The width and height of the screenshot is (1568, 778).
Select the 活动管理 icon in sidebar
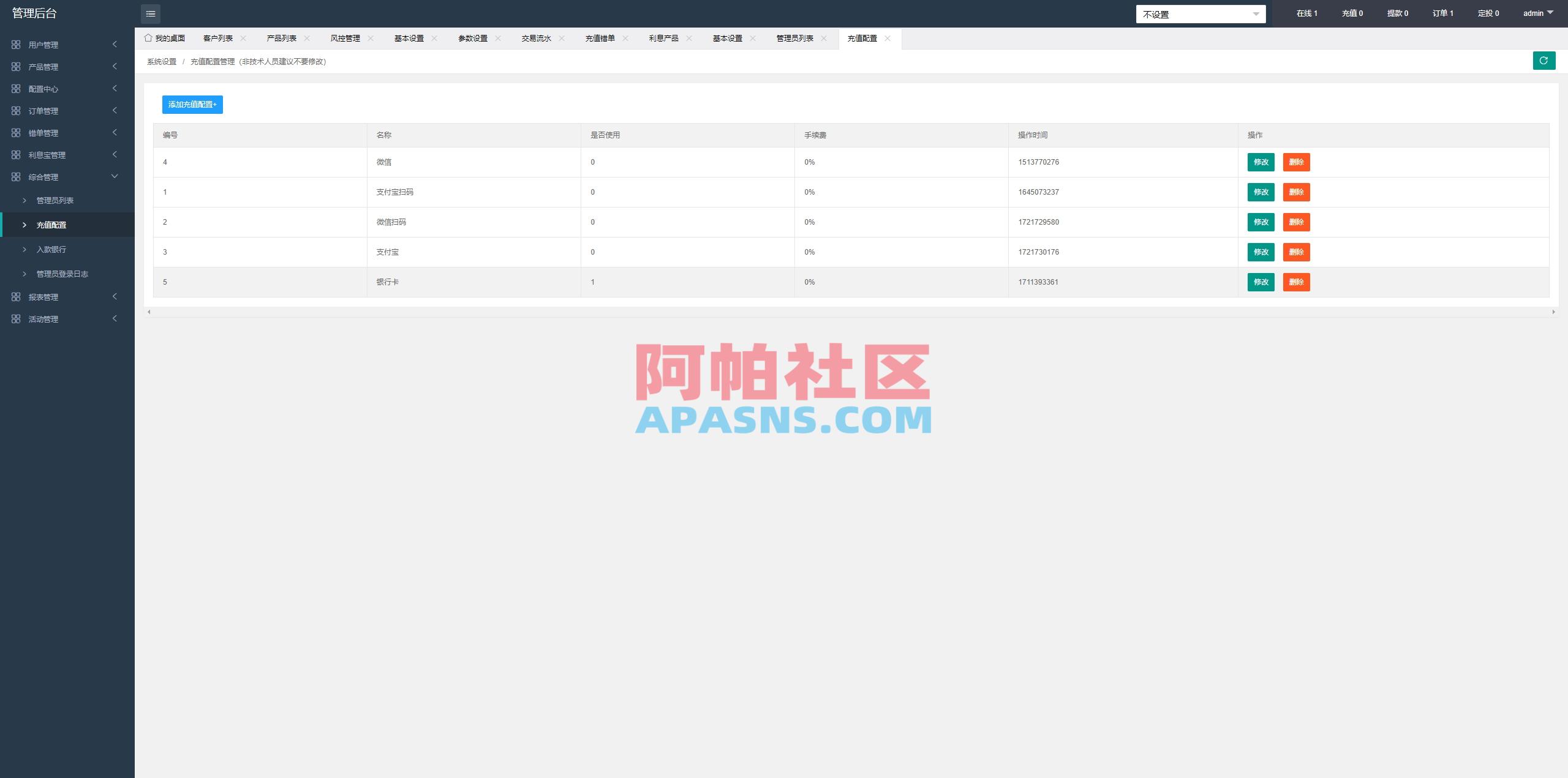coord(16,318)
